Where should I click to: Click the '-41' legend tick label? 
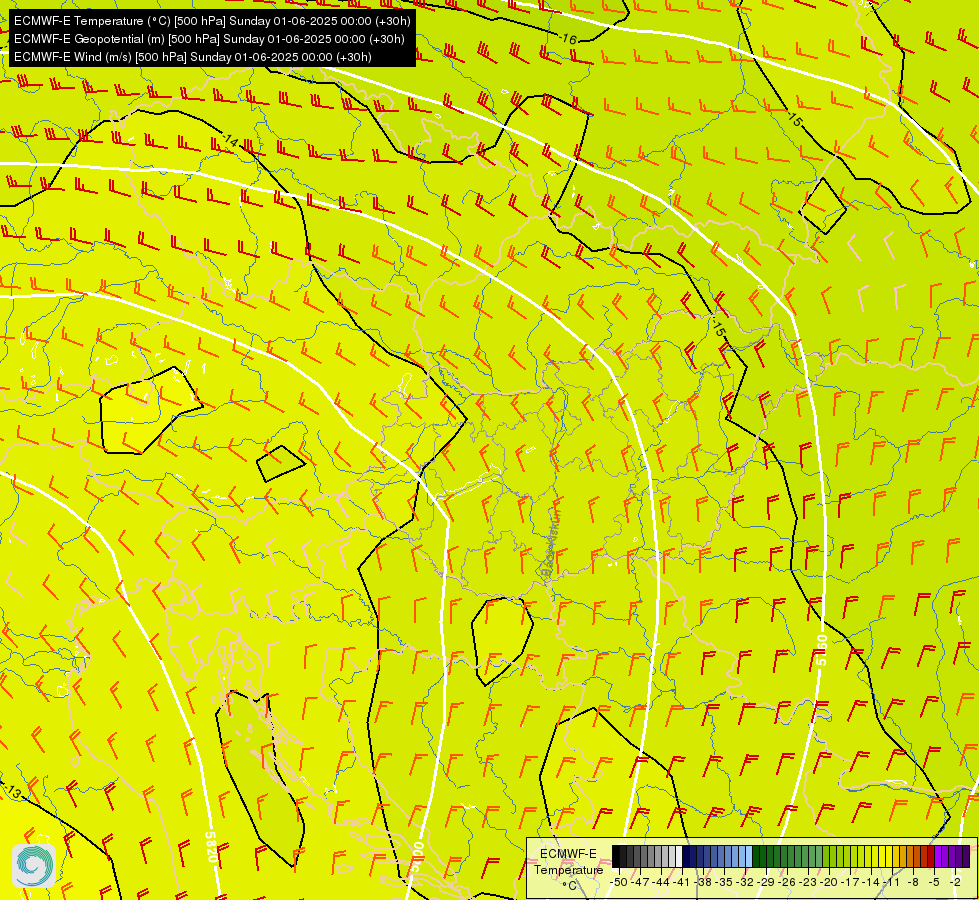tap(682, 883)
